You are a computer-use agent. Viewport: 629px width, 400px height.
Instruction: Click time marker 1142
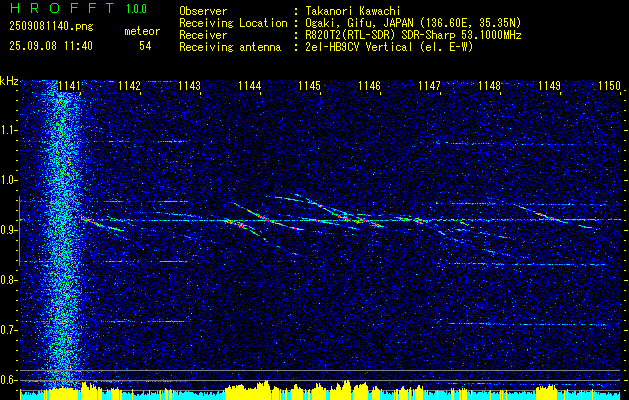[130, 85]
